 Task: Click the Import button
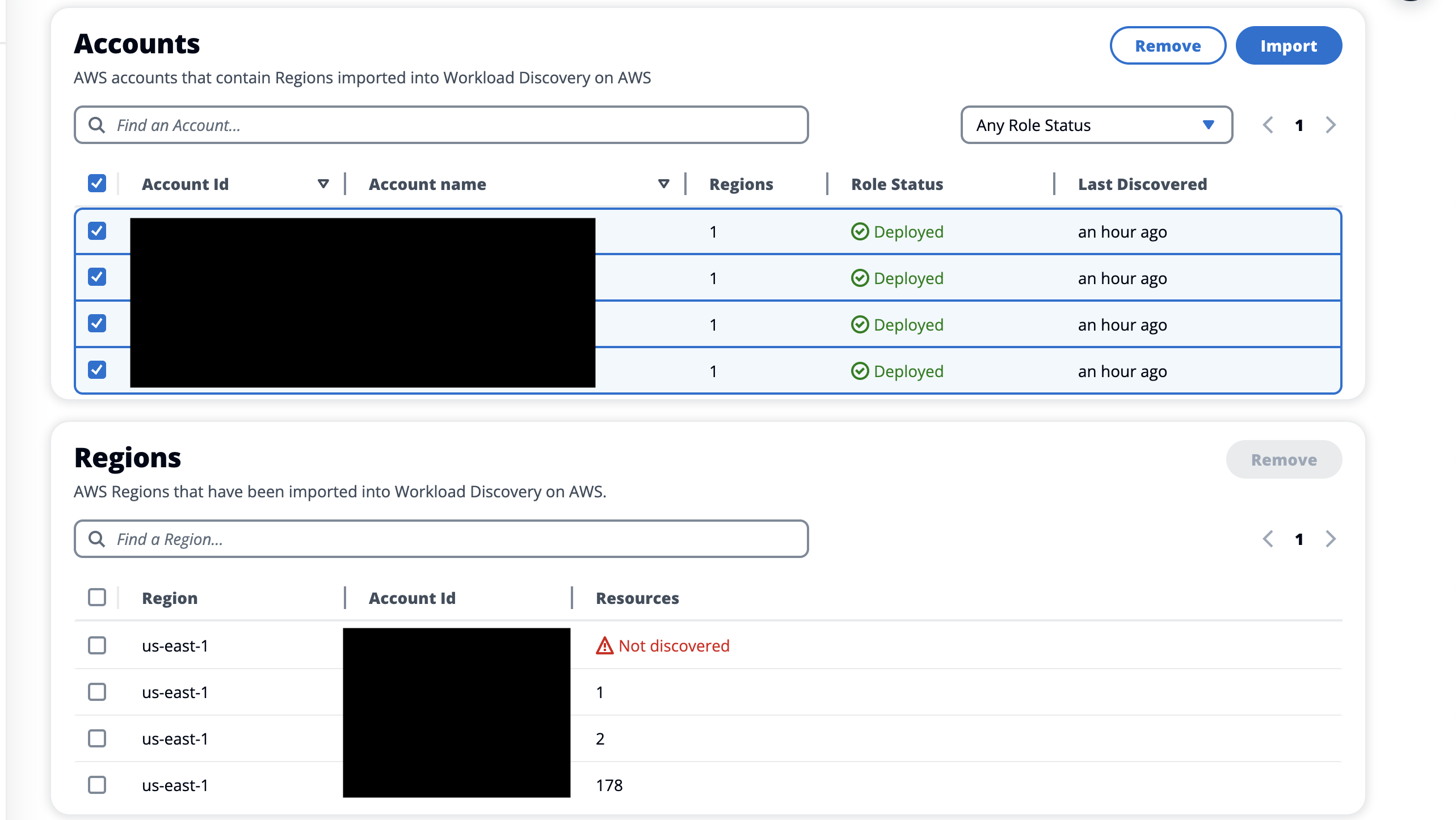tap(1289, 45)
